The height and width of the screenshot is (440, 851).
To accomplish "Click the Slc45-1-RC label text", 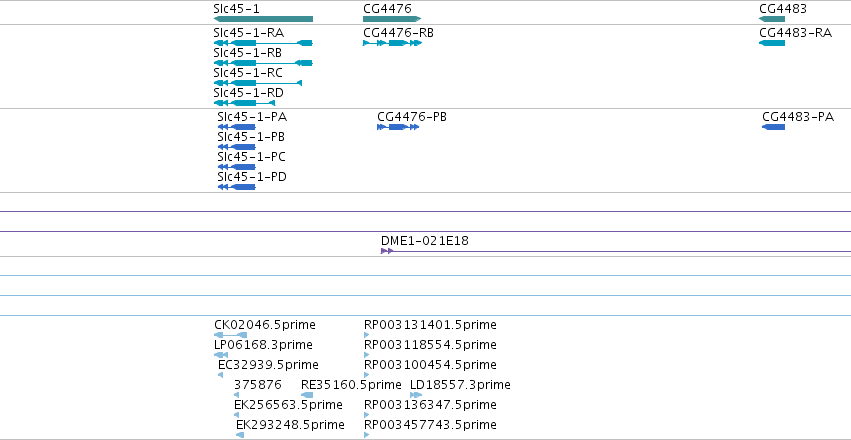I will 248,73.
